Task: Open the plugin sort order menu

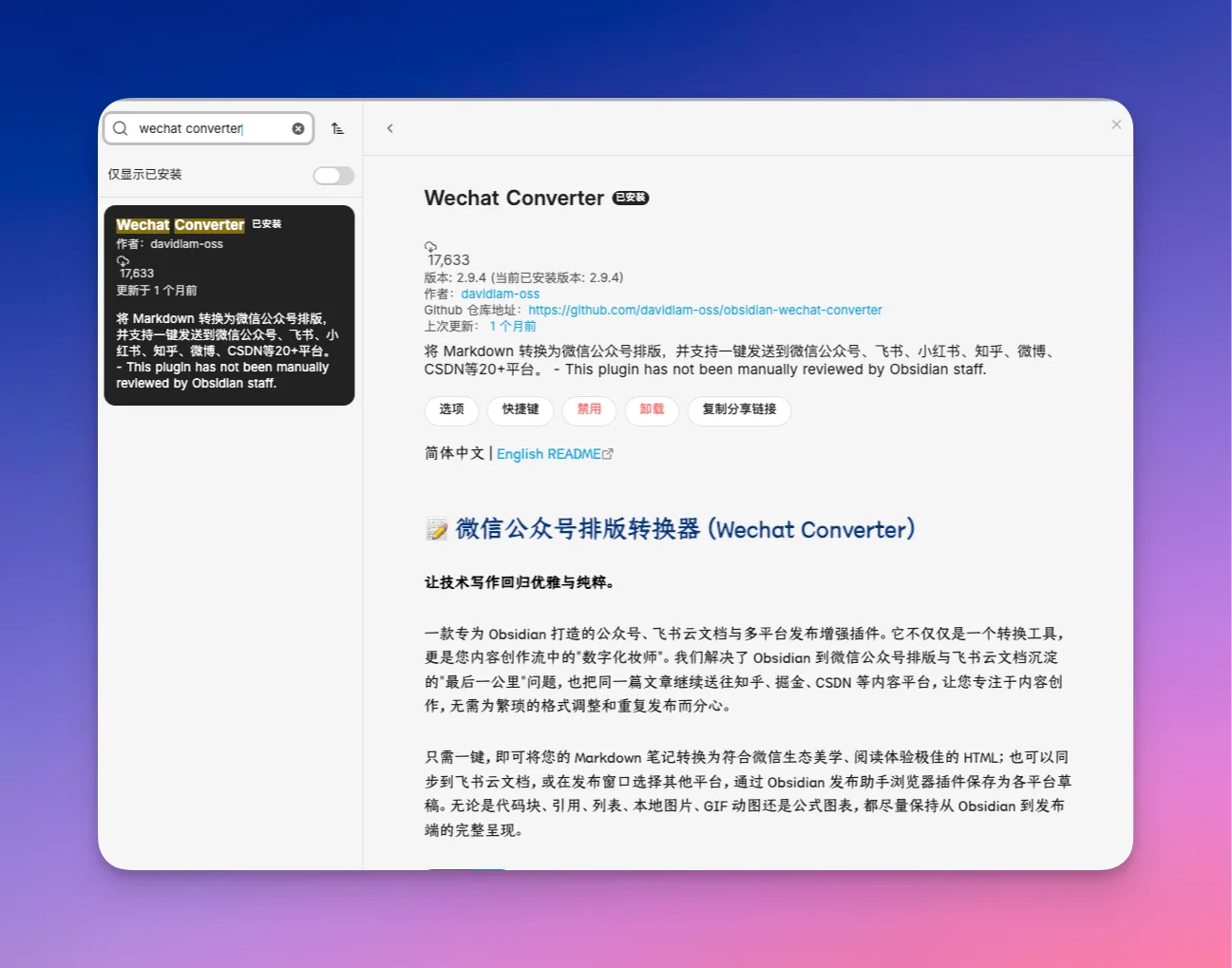Action: click(x=337, y=128)
